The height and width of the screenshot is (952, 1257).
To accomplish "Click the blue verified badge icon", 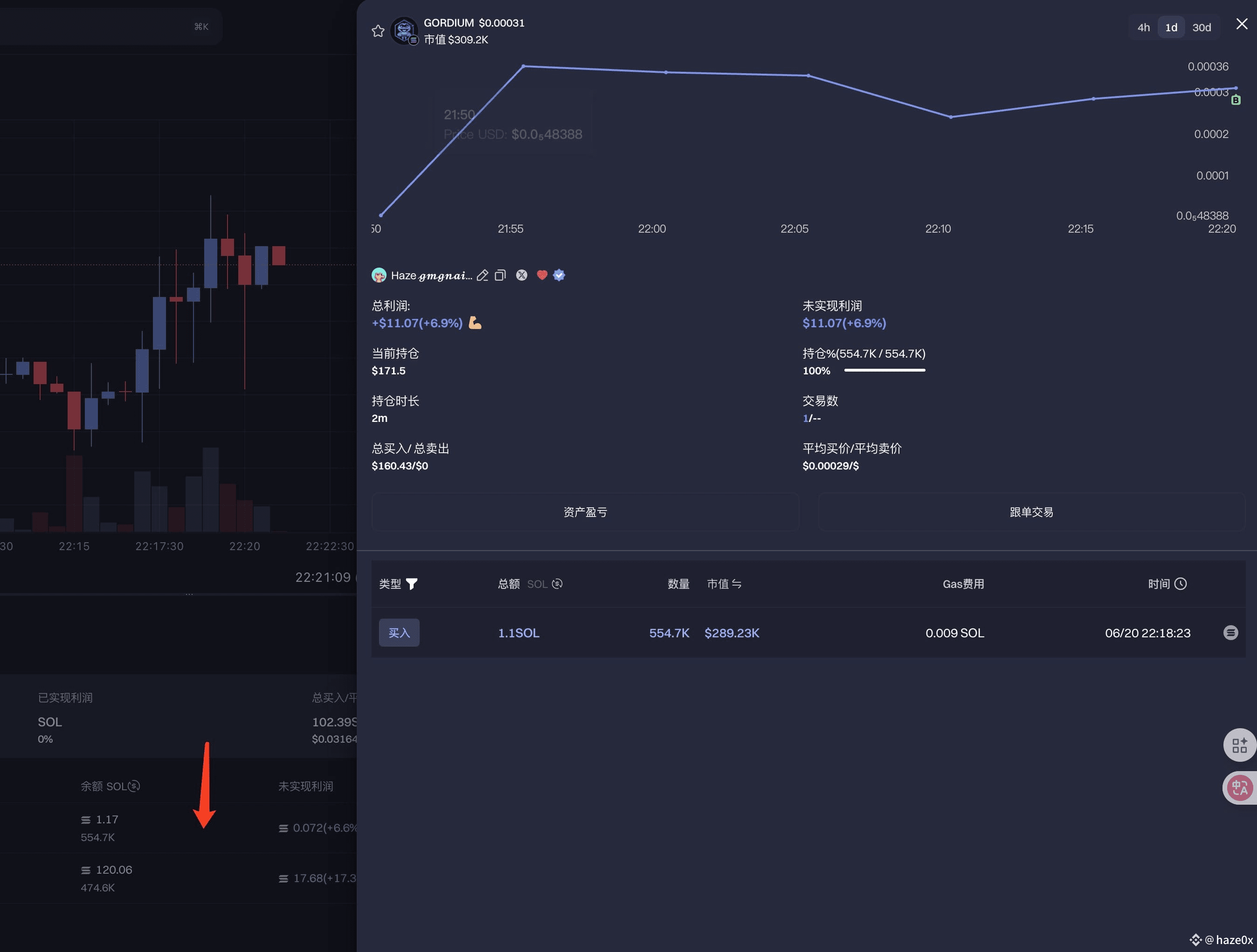I will [559, 275].
